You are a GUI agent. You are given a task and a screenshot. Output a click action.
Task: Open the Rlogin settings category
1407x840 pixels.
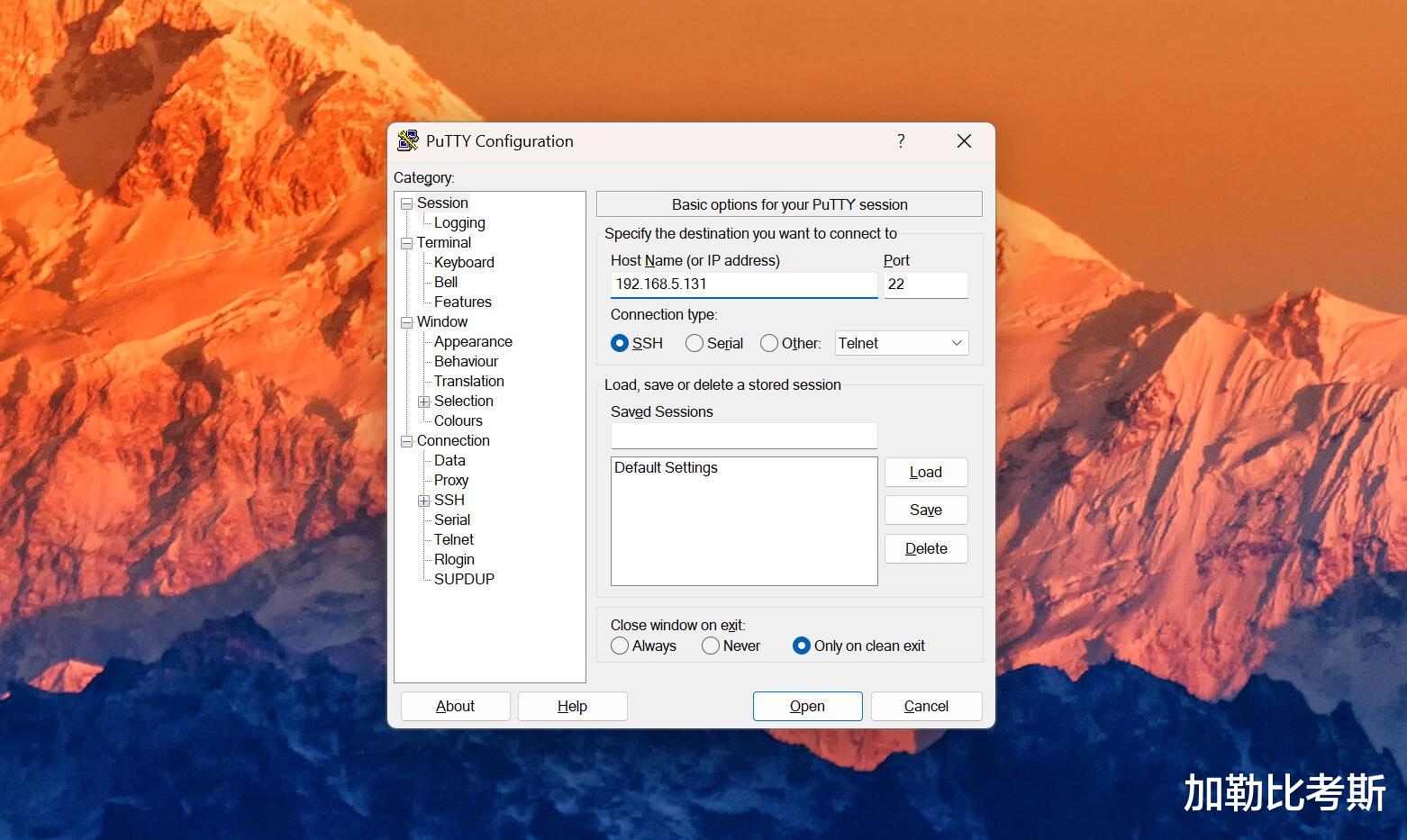[454, 560]
